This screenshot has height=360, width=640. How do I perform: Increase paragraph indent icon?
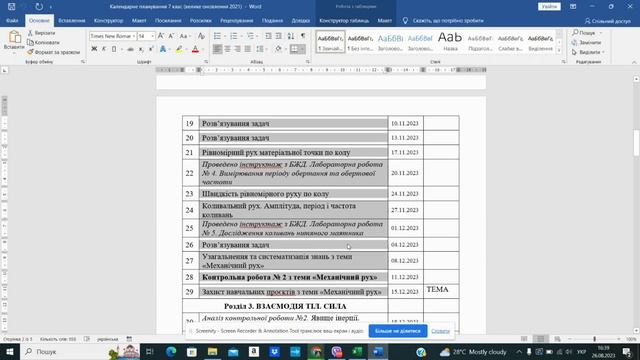coord(278,36)
